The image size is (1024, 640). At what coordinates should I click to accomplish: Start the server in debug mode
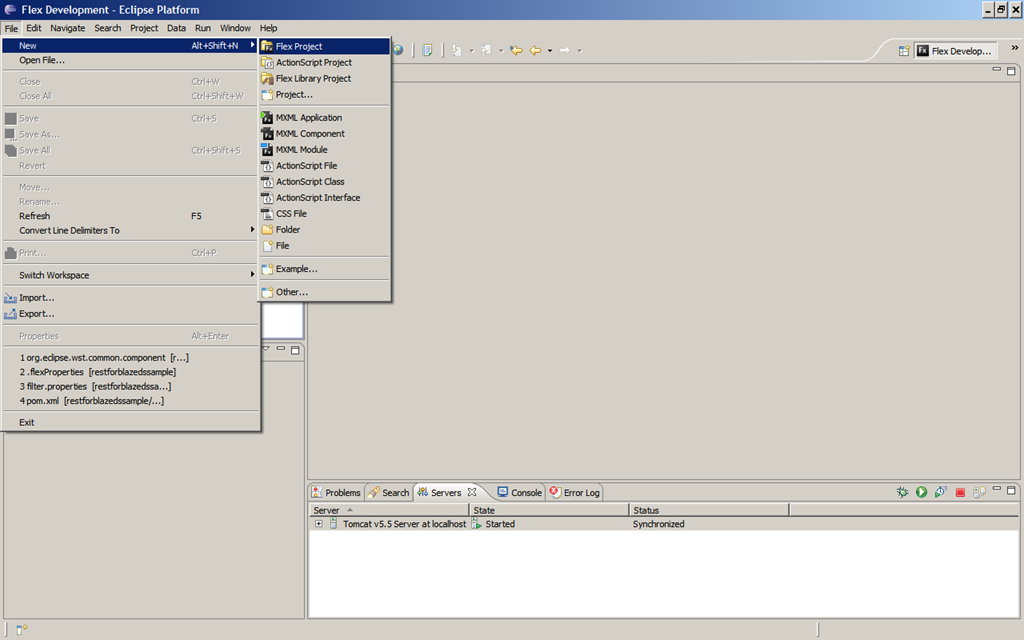902,492
